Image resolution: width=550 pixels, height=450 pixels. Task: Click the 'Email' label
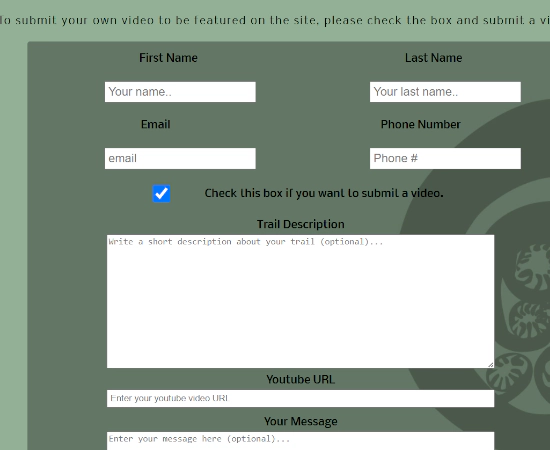(155, 124)
